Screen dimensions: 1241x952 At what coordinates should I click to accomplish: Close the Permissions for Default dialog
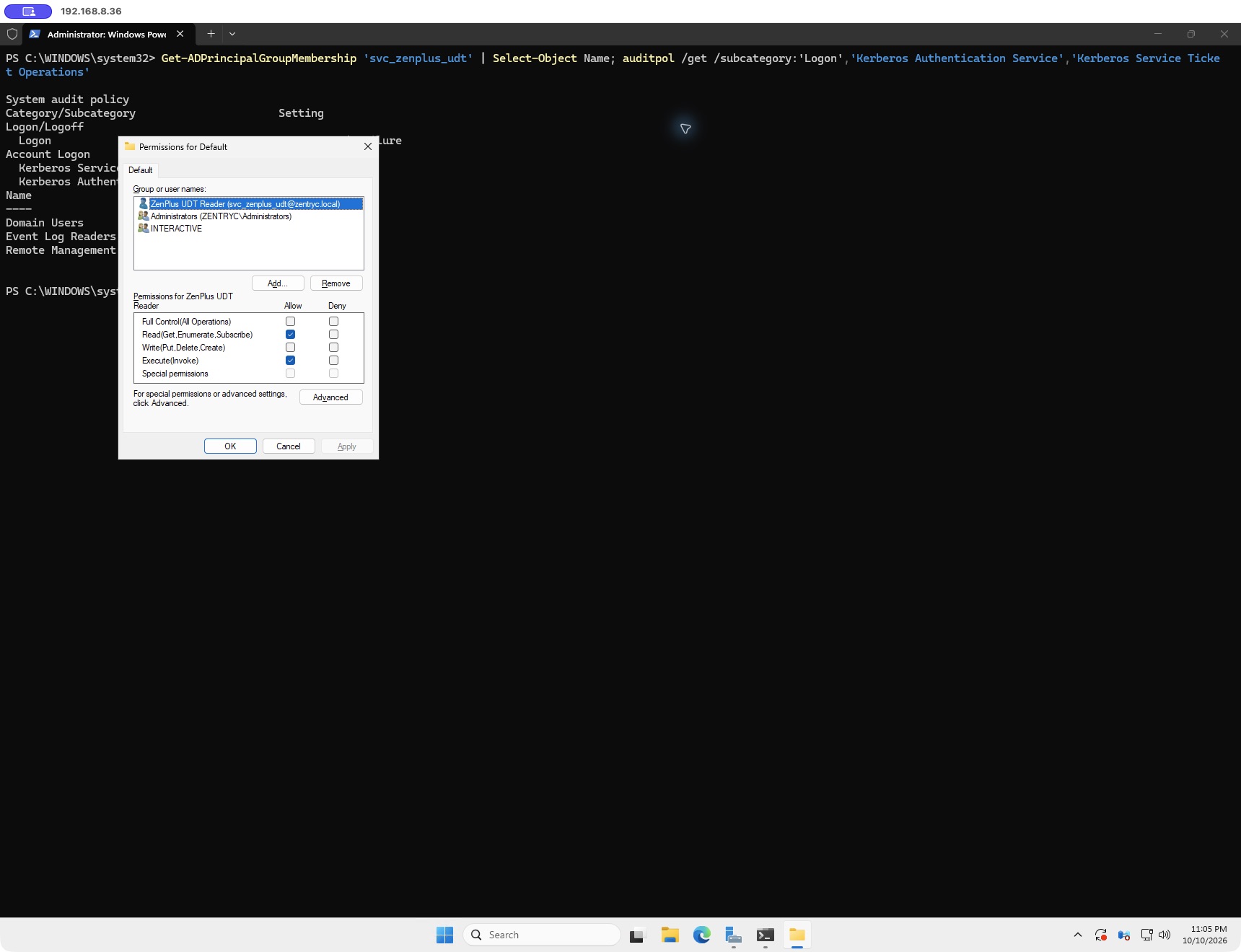368,146
